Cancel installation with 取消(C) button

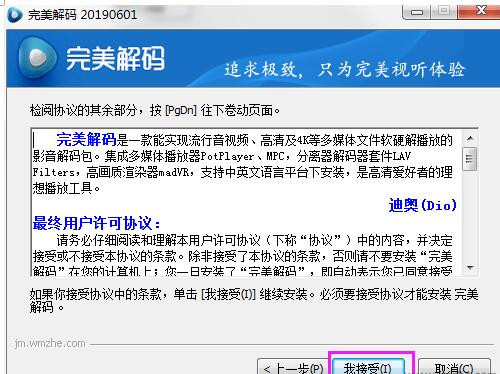454,367
